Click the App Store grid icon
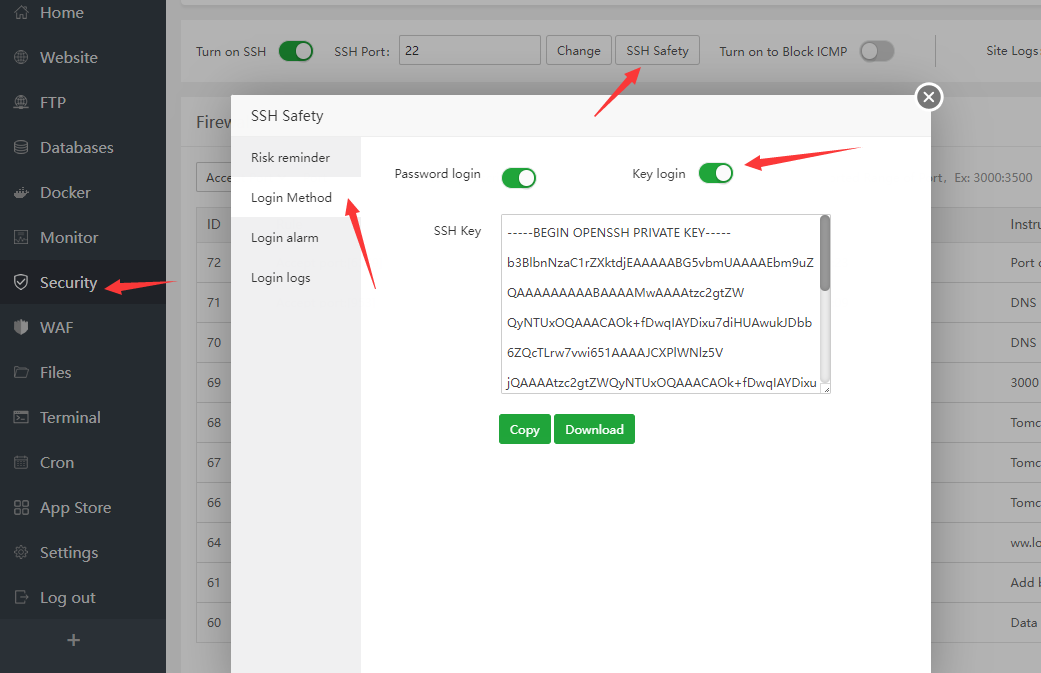This screenshot has width=1041, height=673. tap(21, 508)
